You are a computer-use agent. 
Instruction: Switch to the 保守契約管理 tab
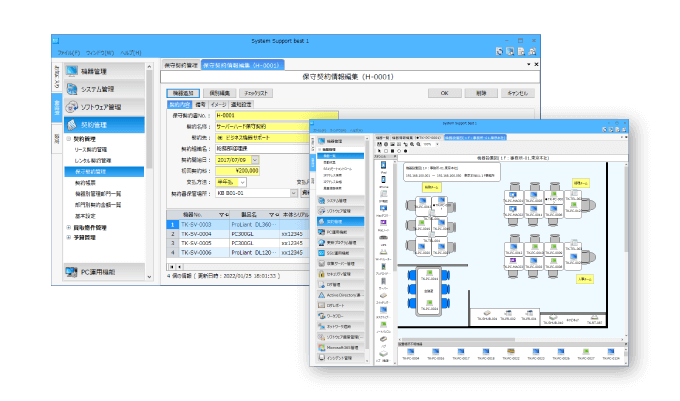[180, 63]
